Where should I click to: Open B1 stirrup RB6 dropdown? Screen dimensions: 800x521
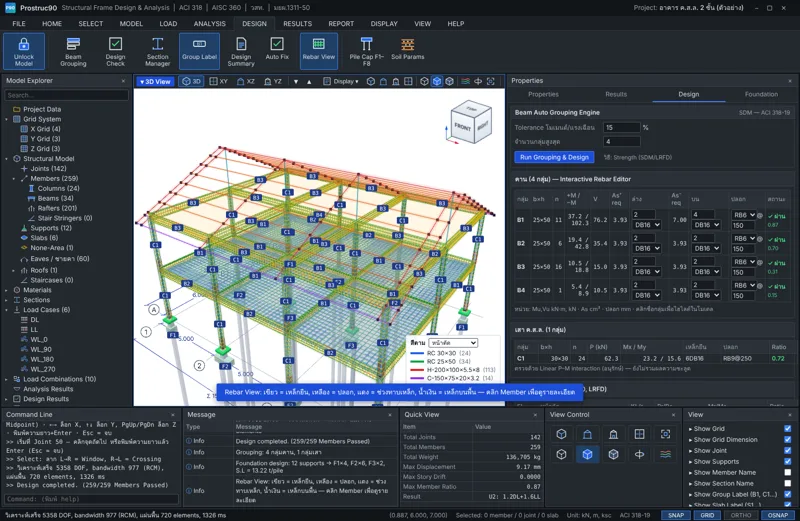pos(744,215)
